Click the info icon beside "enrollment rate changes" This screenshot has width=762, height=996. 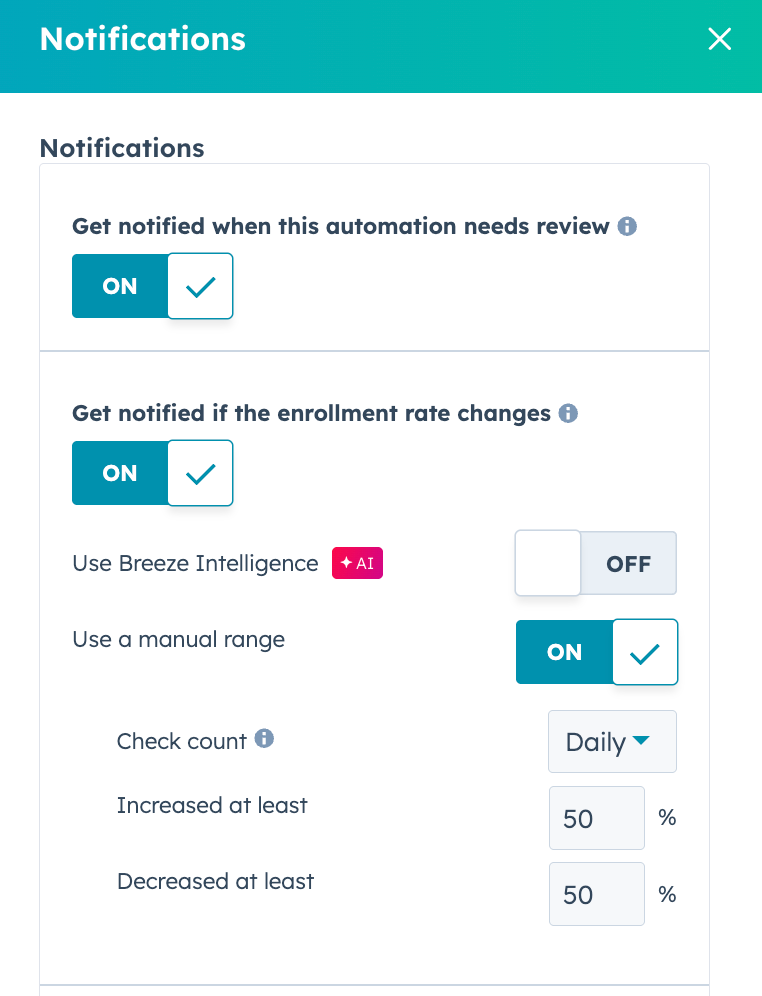(568, 413)
